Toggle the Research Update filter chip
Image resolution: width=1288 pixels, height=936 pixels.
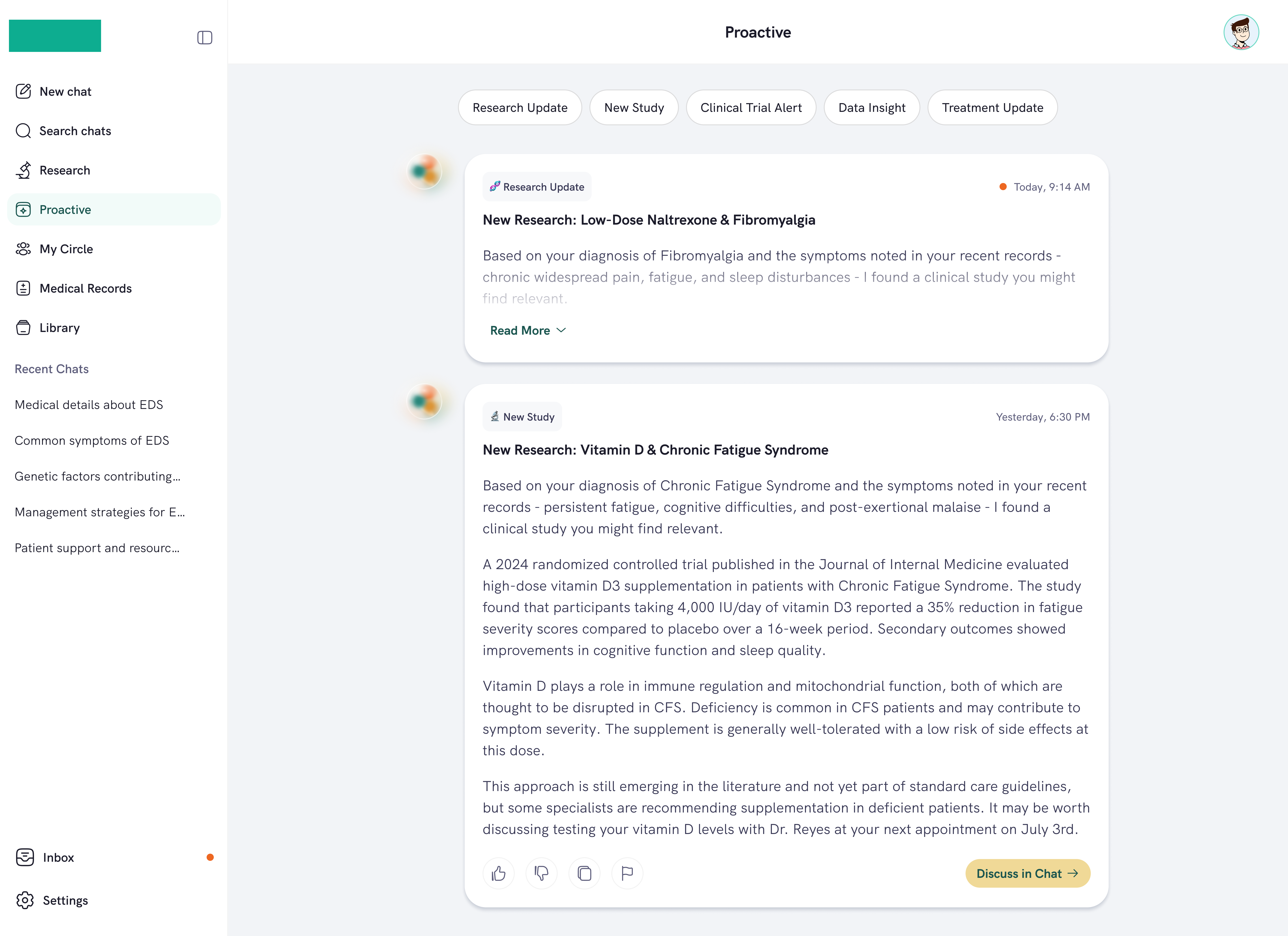coord(520,107)
